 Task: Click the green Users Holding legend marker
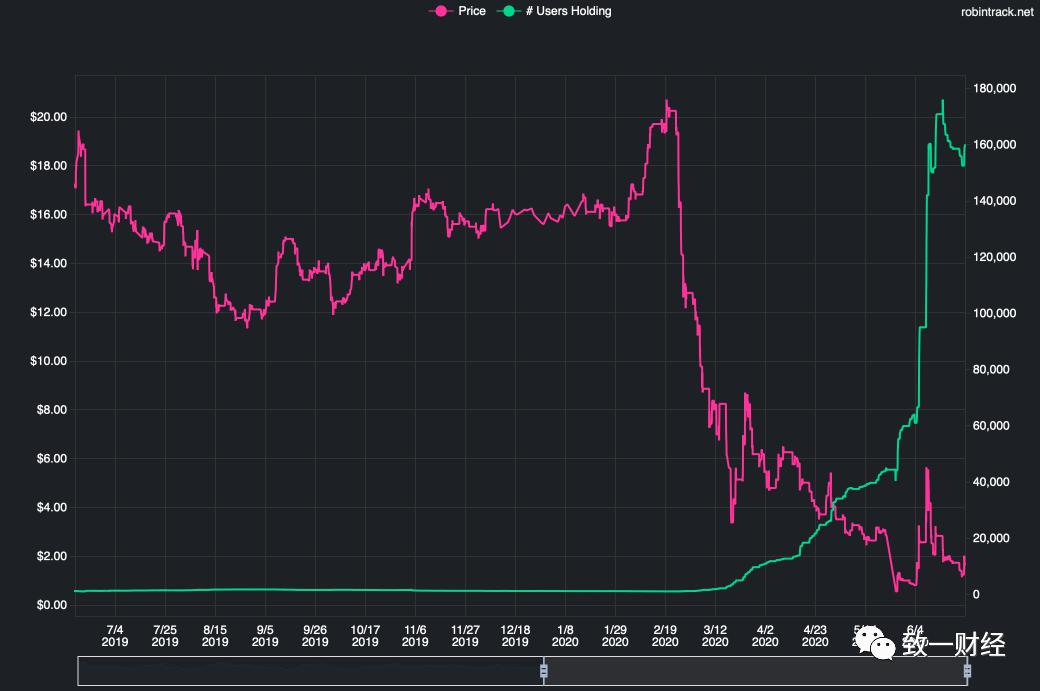pyautogui.click(x=510, y=11)
